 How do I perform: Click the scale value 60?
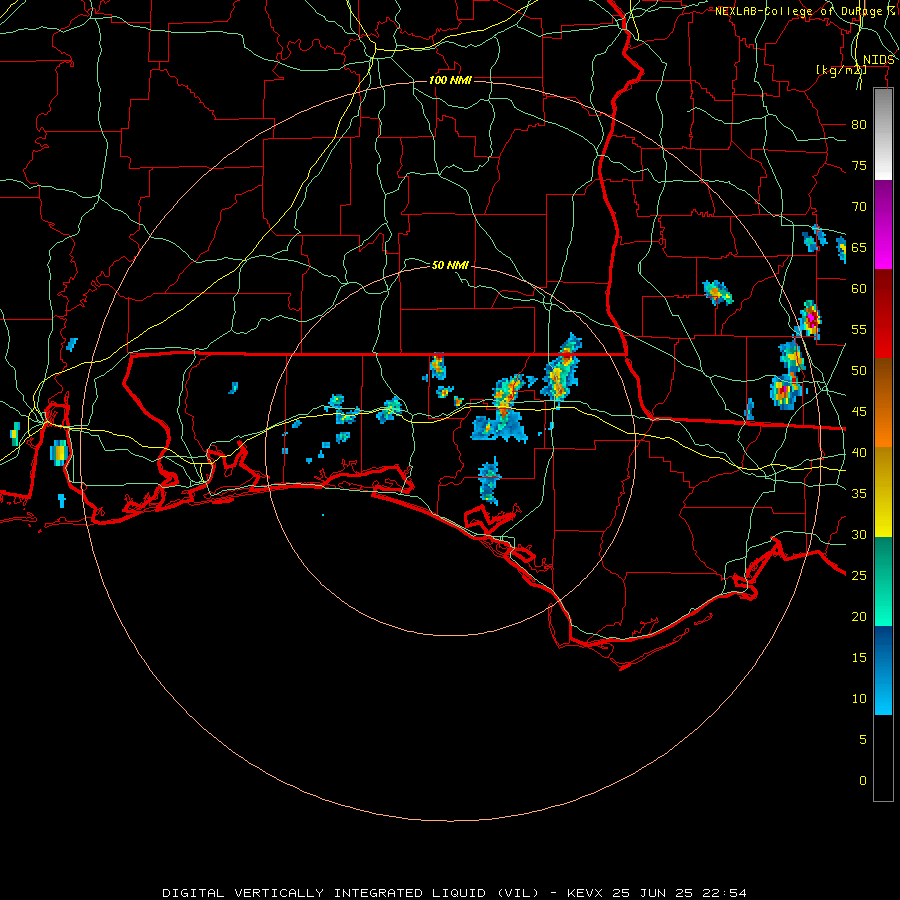(859, 289)
